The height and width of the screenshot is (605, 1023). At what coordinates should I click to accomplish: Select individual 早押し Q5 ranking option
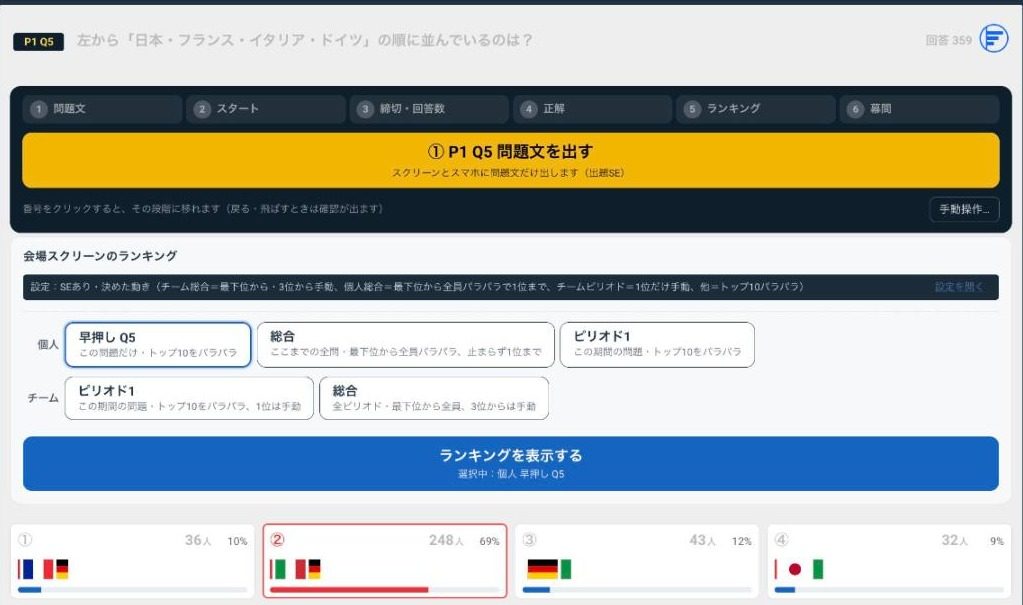(158, 345)
